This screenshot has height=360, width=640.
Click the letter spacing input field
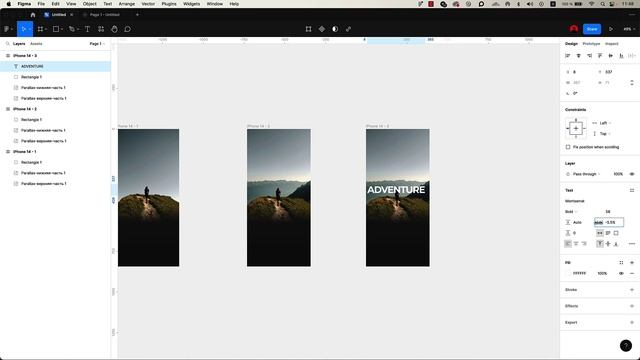point(609,222)
